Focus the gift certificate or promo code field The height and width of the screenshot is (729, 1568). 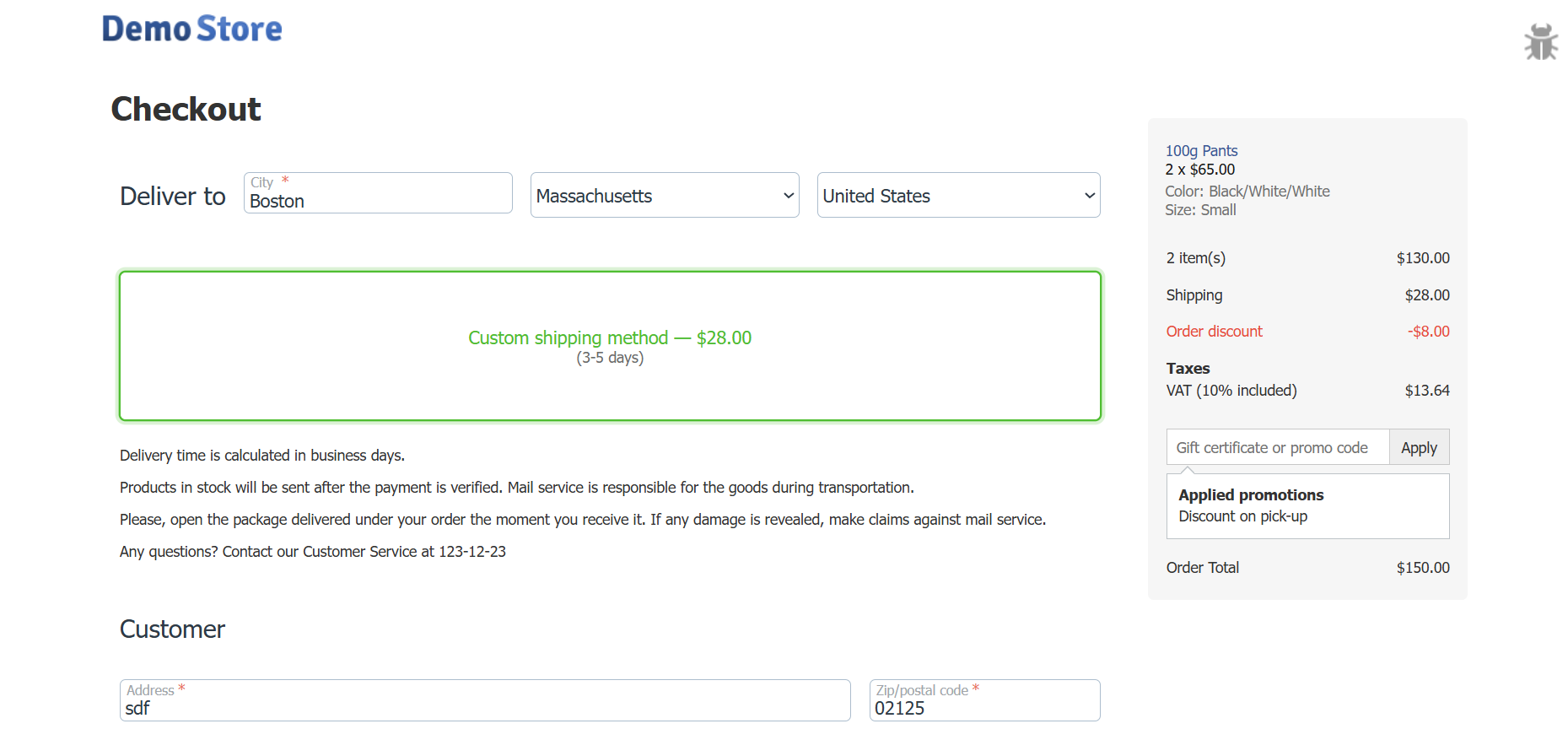pos(1277,448)
